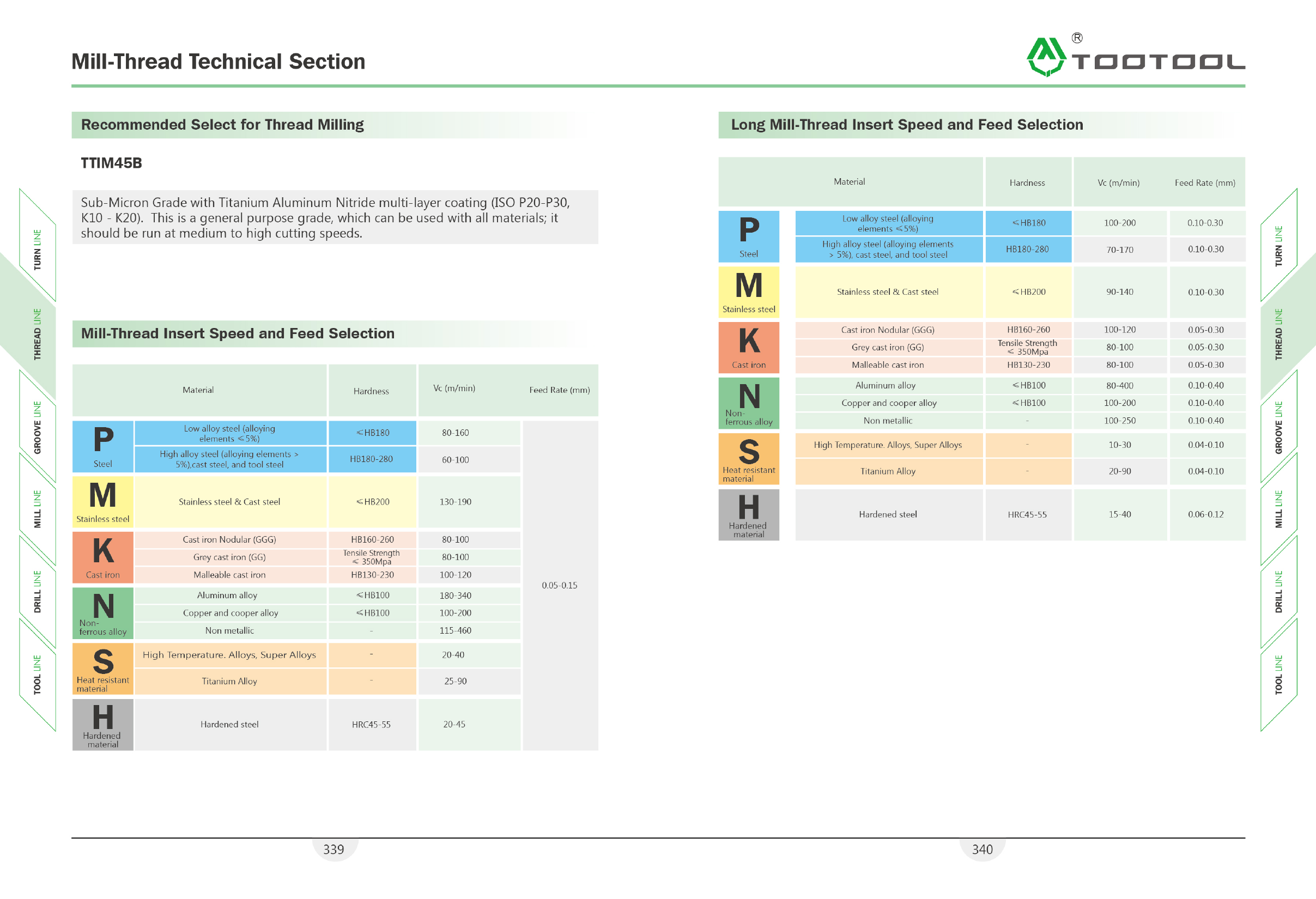Click the yellow M icon in Long Mill-Thread table

pos(749,292)
